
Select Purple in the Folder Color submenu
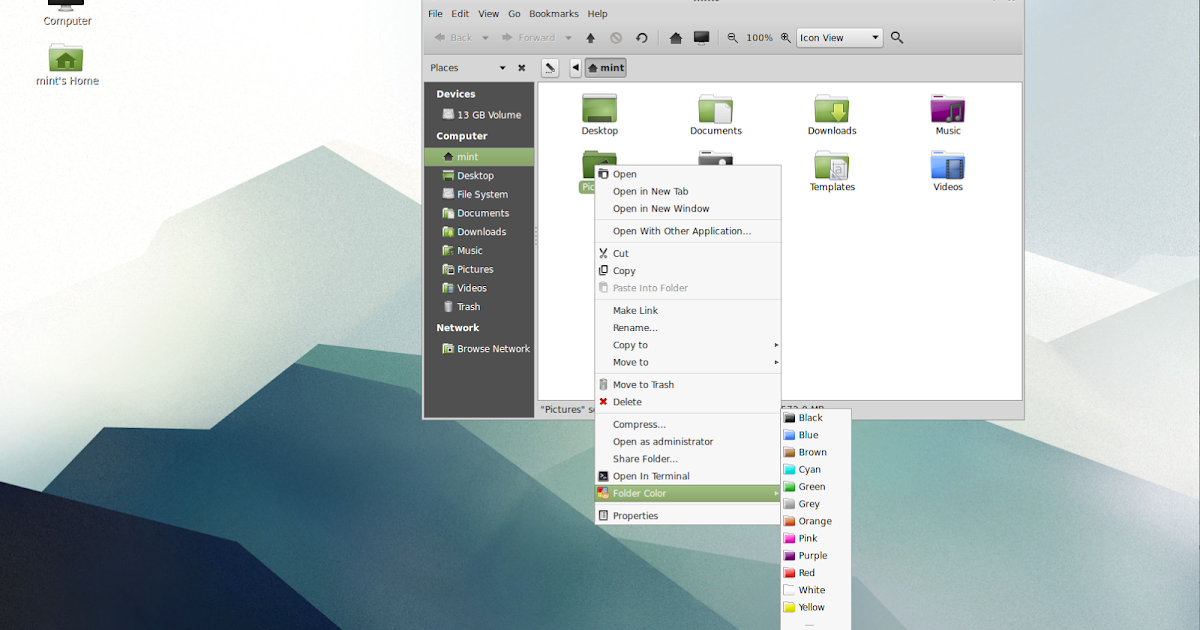click(x=810, y=555)
